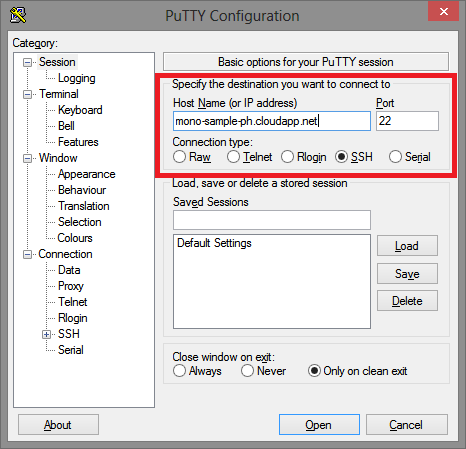Open the Appearance settings page
Viewport: 466px width, 449px height.
(x=87, y=174)
